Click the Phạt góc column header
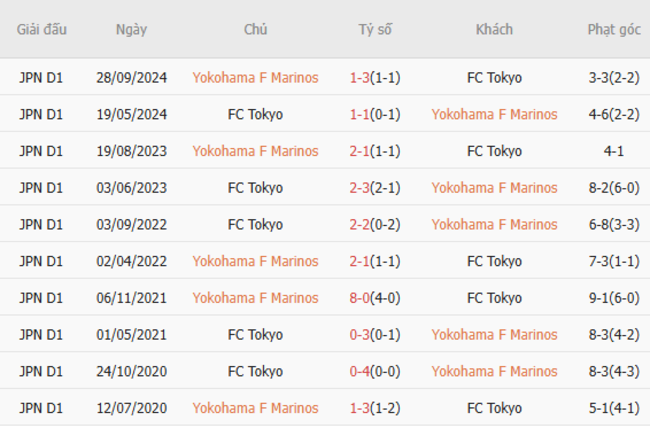Viewport: 650px width, 428px height. pyautogui.click(x=614, y=29)
